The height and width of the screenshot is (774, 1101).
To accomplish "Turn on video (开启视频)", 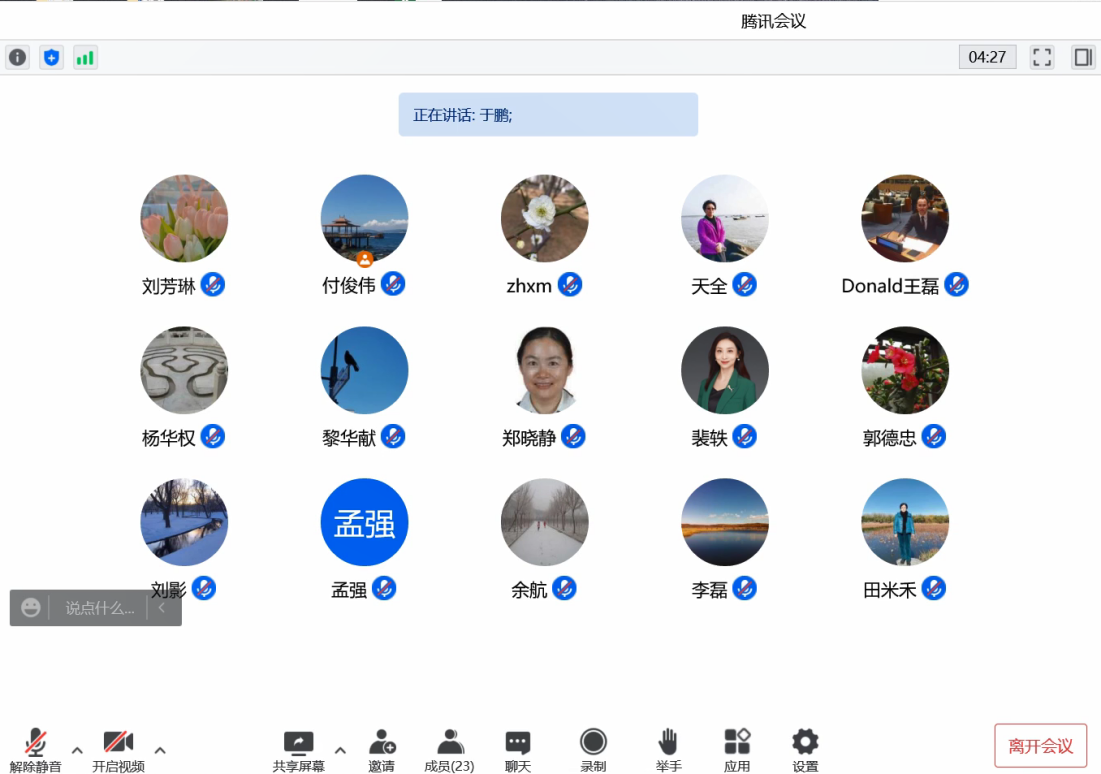I will pos(118,749).
